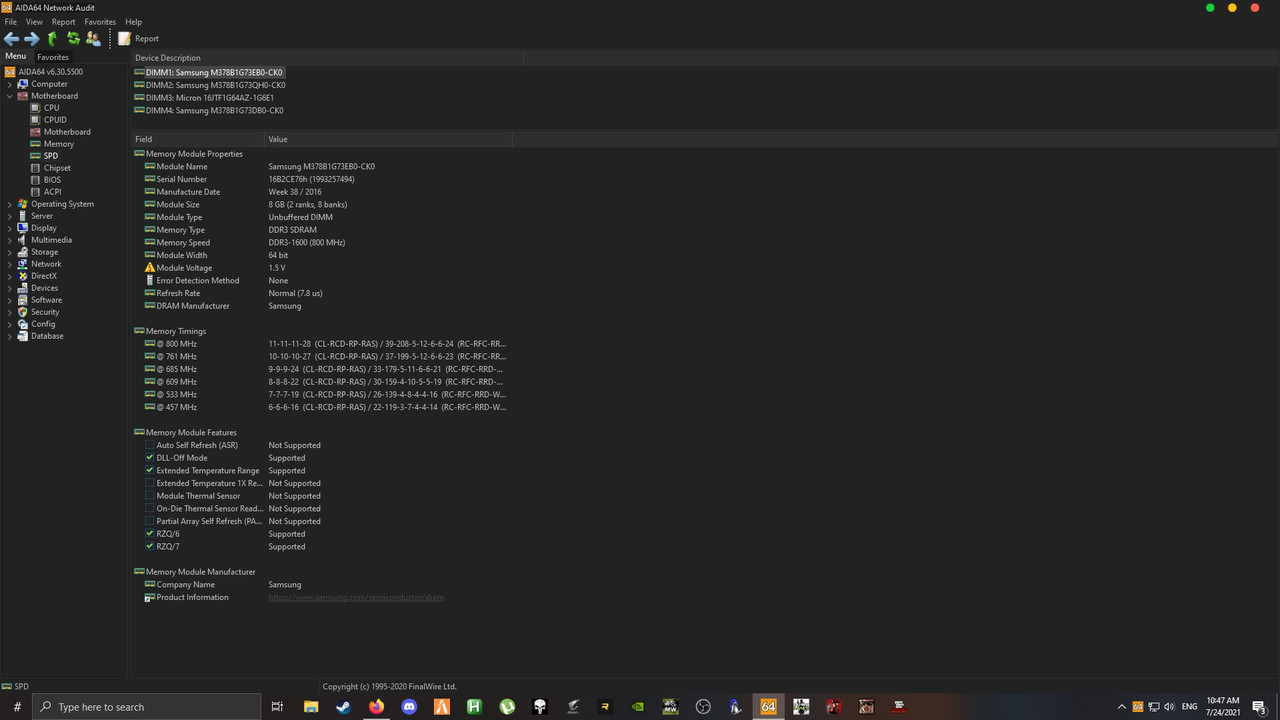Open the ACPI page in the tree
The height and width of the screenshot is (720, 1280).
pos(52,192)
